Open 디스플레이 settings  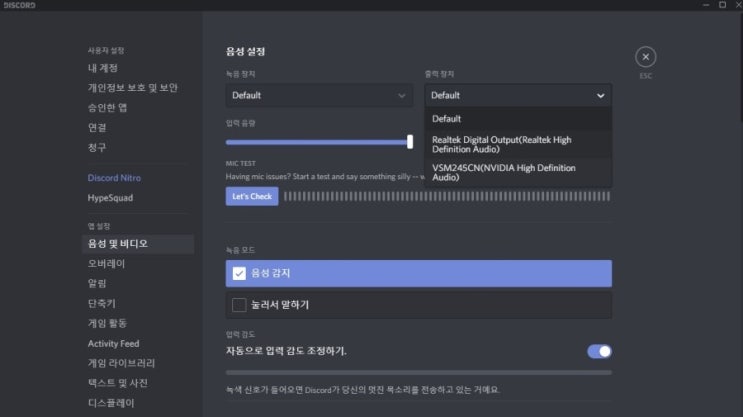[x=111, y=403]
